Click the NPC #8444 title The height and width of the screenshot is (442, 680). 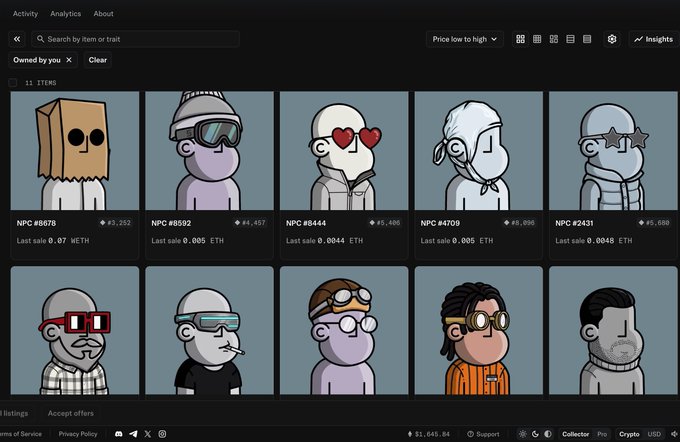(x=306, y=223)
